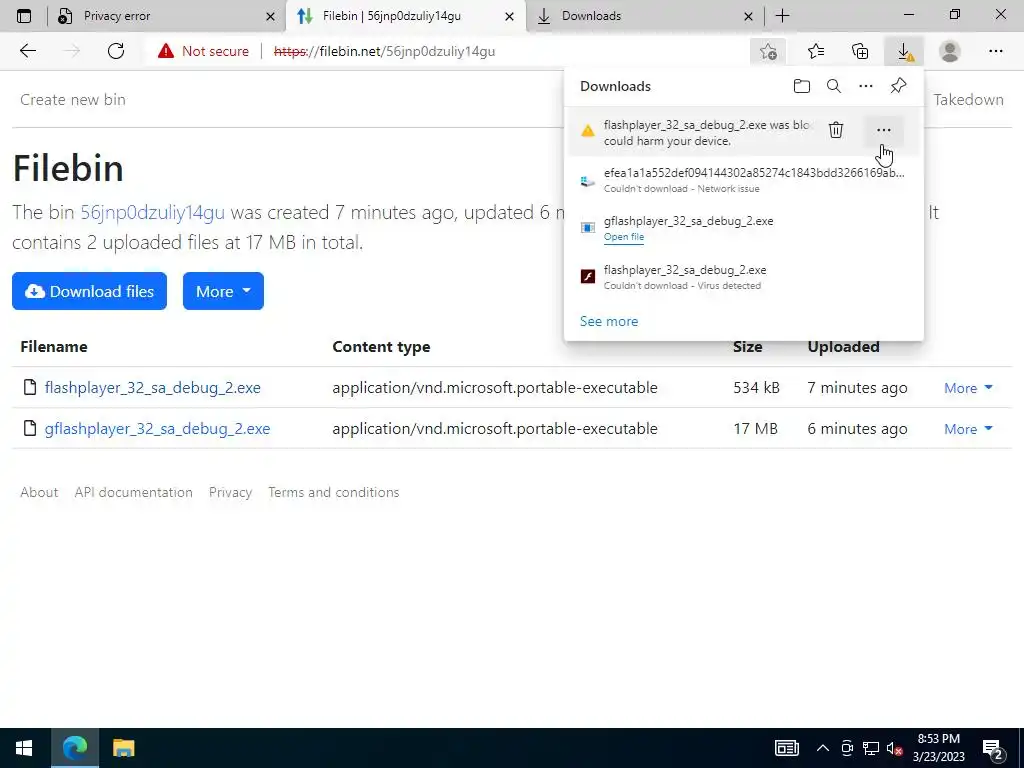Open Edge Settings and more menu

click(x=995, y=51)
